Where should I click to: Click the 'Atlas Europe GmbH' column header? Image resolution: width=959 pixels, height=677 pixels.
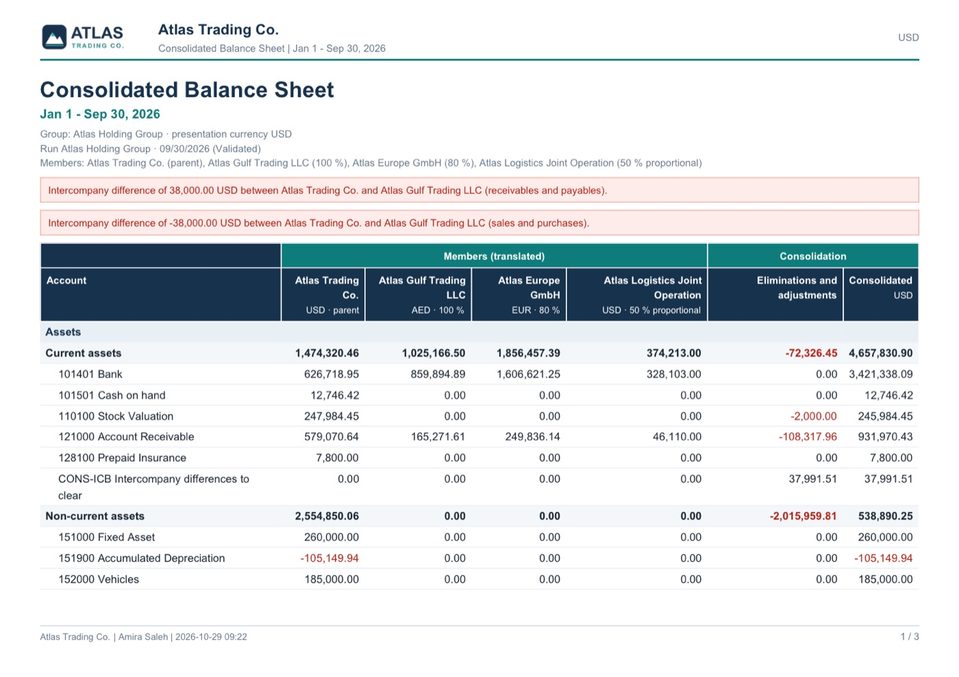[519, 295]
